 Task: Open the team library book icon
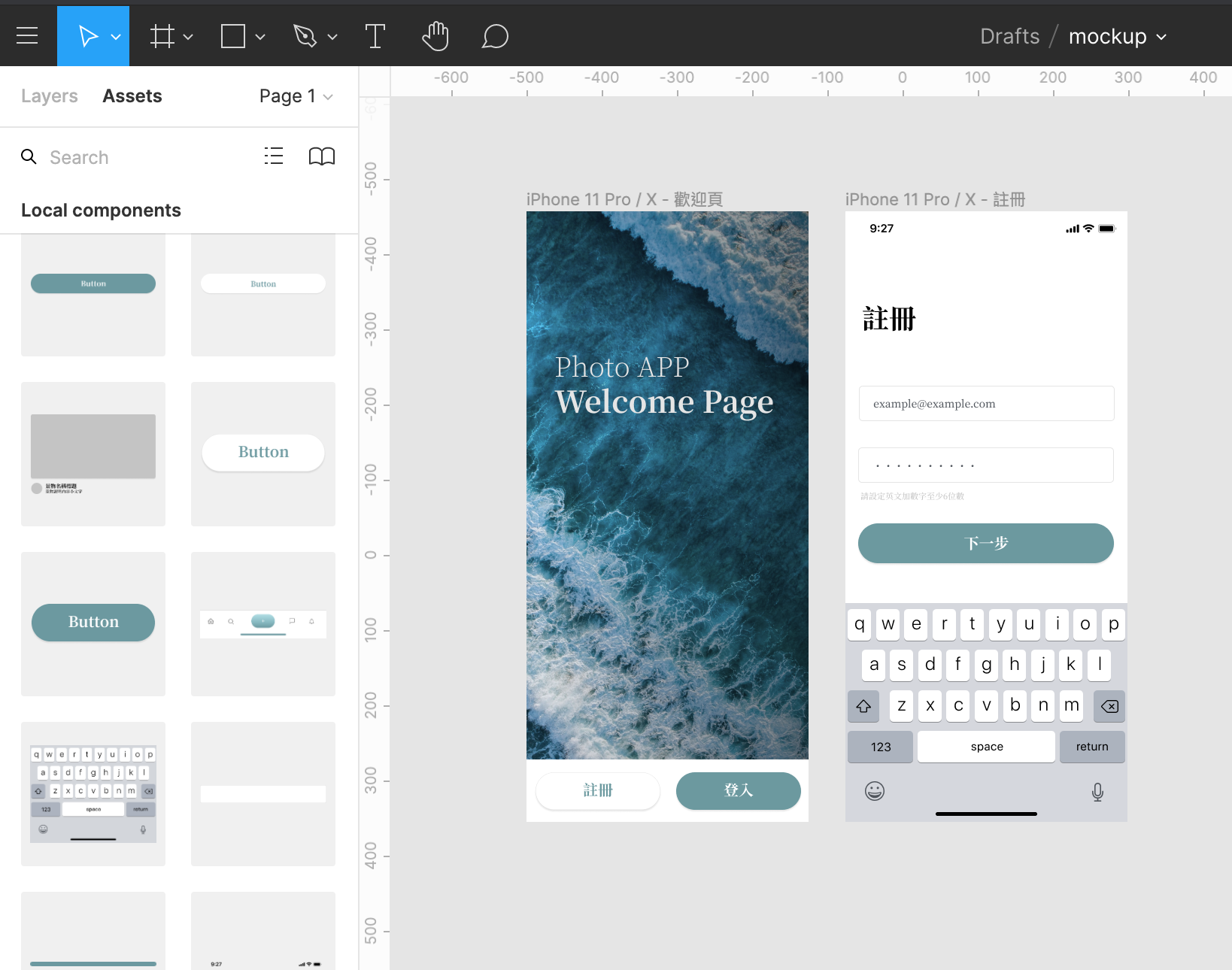pyautogui.click(x=322, y=156)
